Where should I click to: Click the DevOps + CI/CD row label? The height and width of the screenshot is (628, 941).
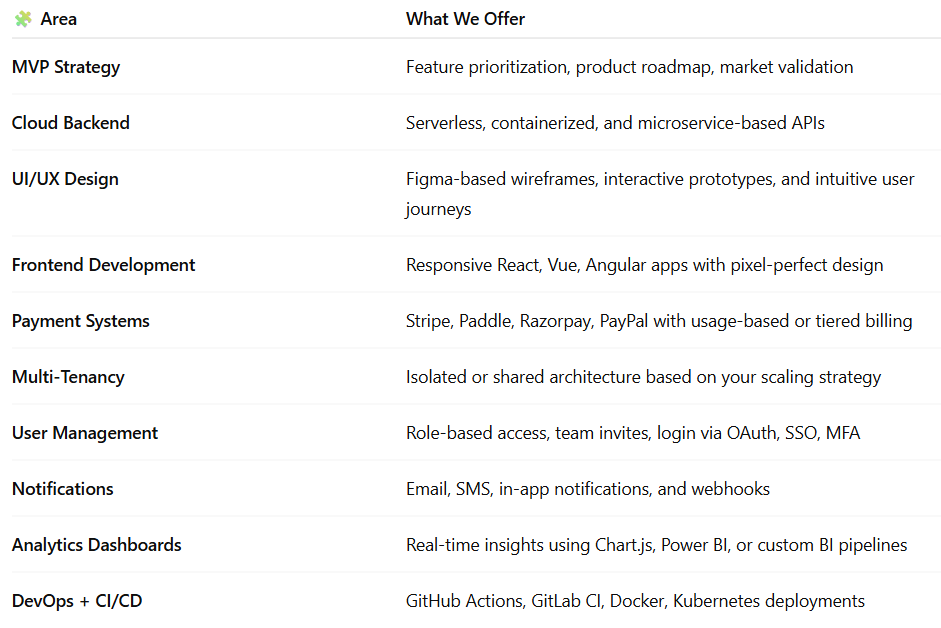pos(77,601)
